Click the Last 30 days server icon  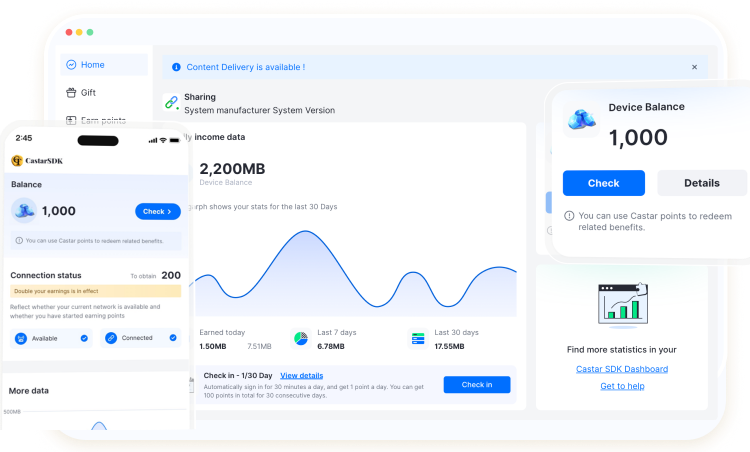click(x=418, y=339)
